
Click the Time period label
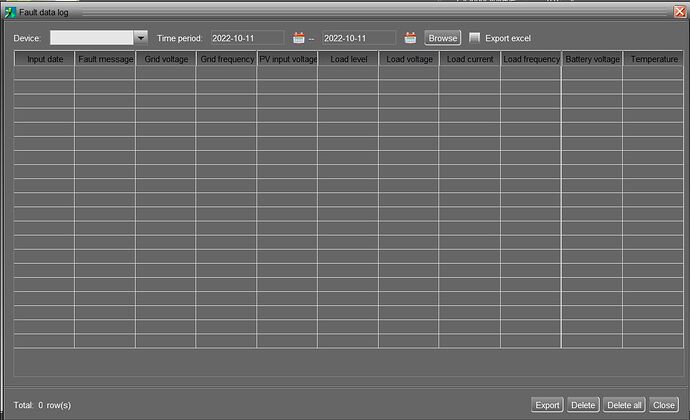pos(180,38)
